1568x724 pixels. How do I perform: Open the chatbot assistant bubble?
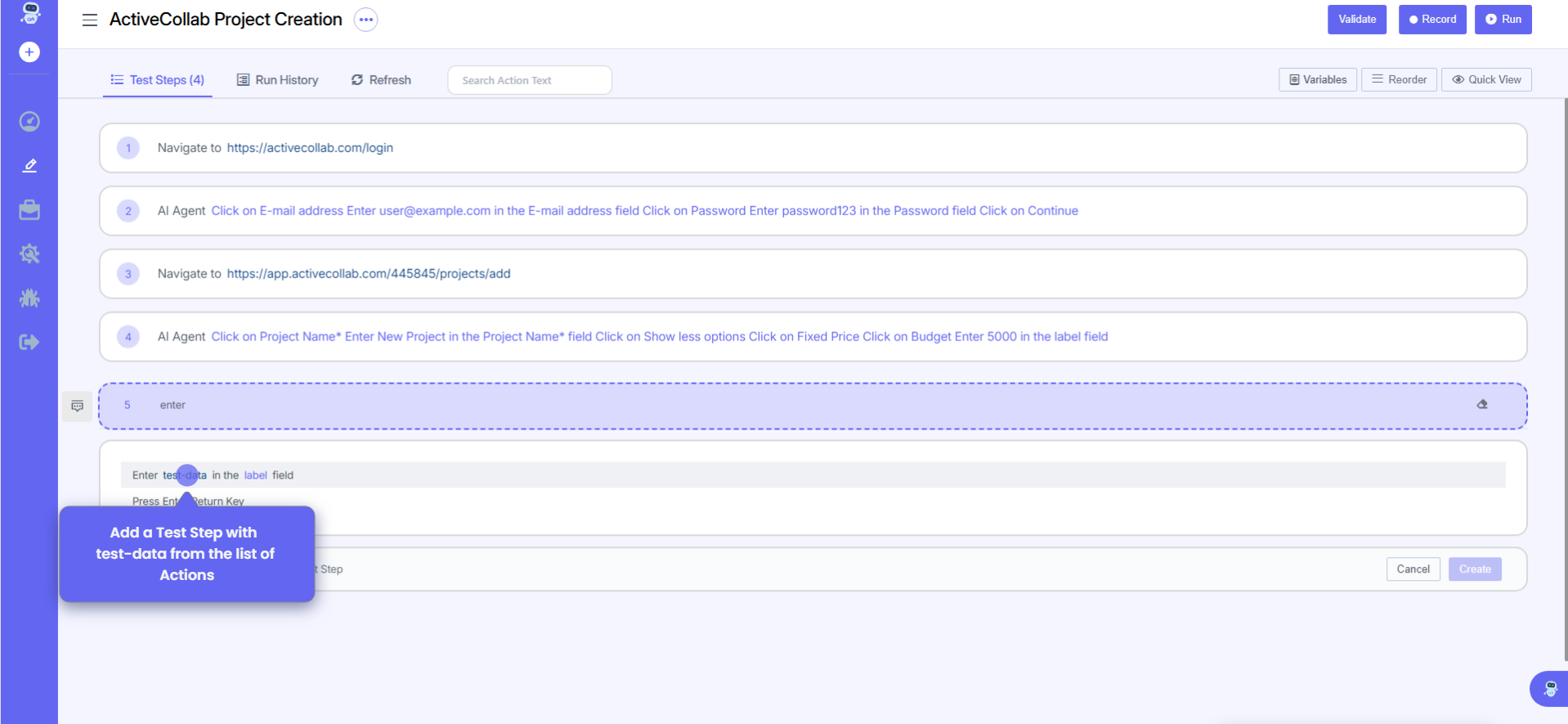1549,689
